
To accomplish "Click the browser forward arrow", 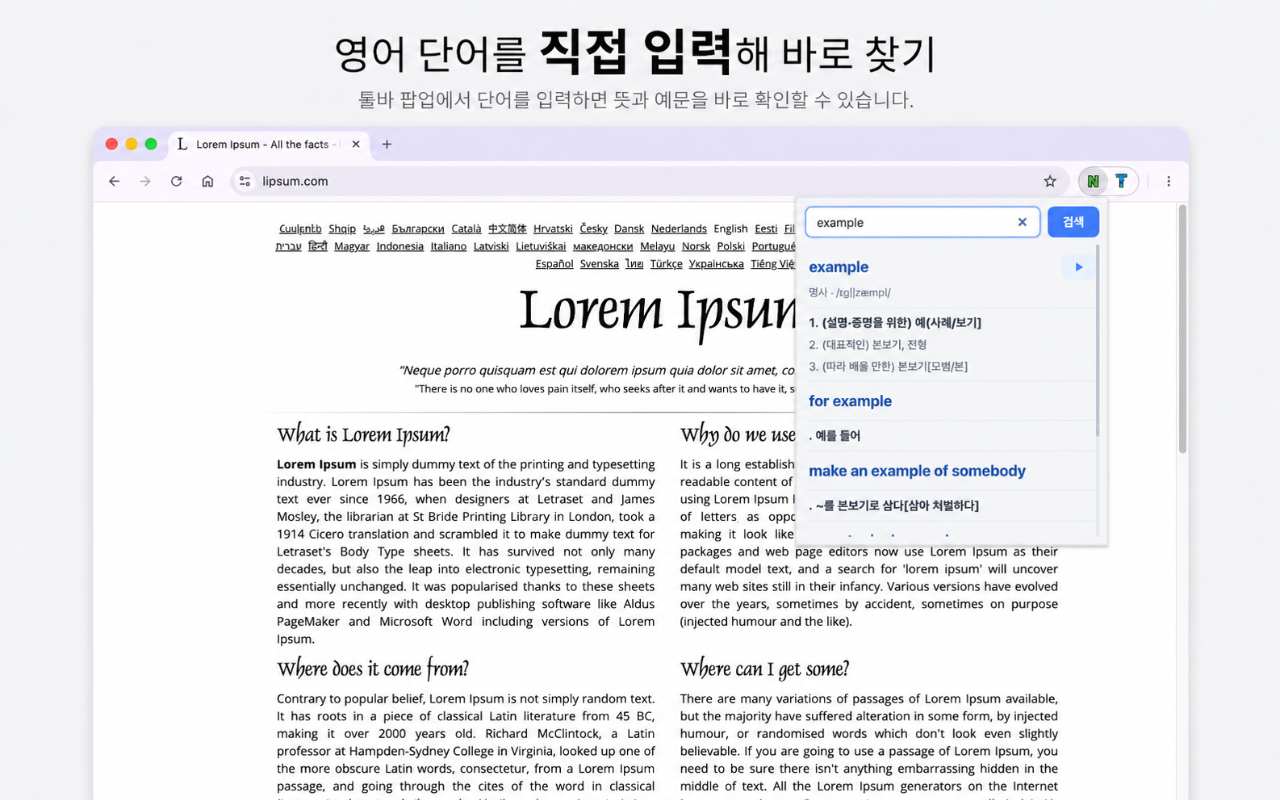I will coord(145,181).
